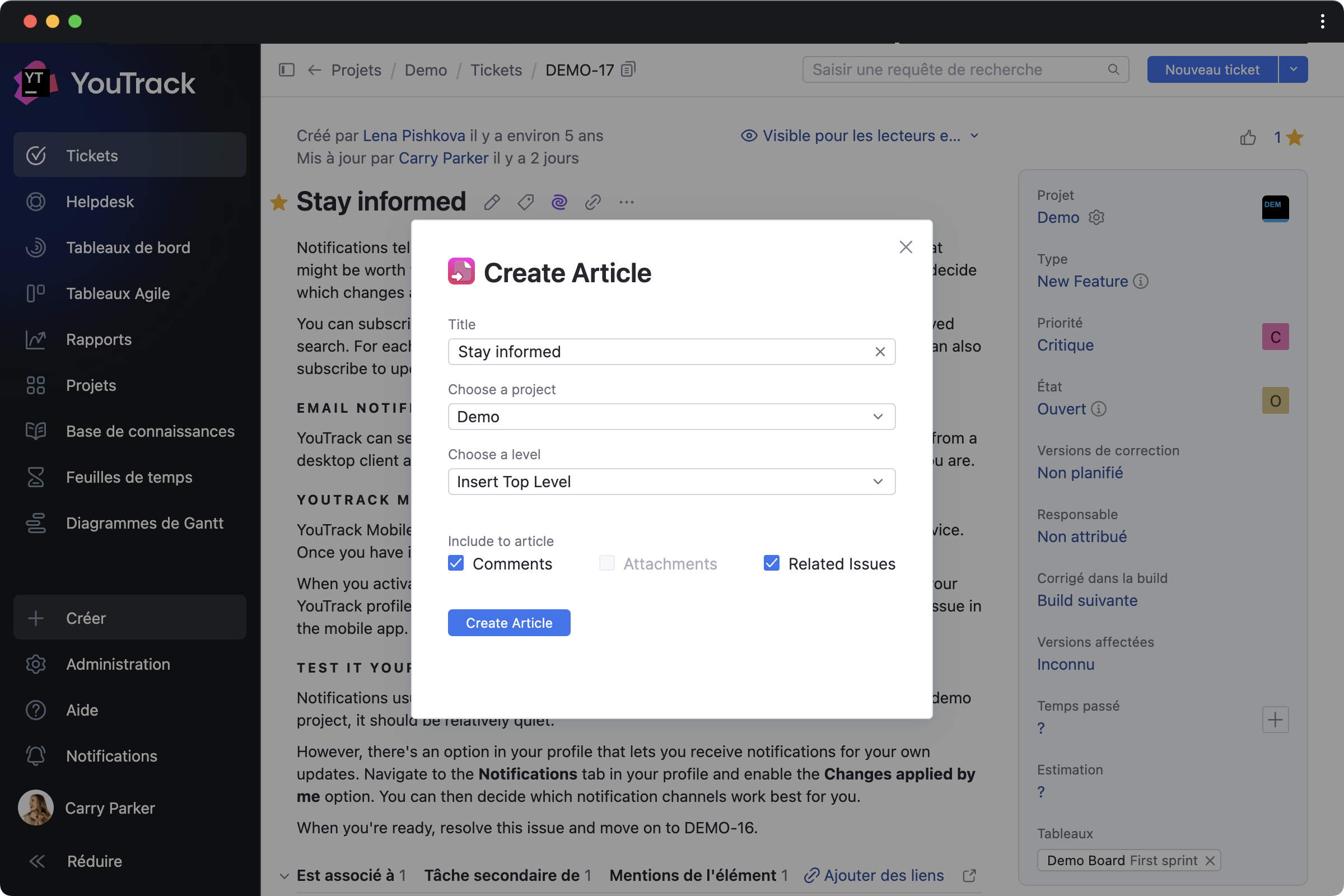The height and width of the screenshot is (896, 1344).
Task: Uncheck the Comments checkbox
Action: pyautogui.click(x=456, y=563)
